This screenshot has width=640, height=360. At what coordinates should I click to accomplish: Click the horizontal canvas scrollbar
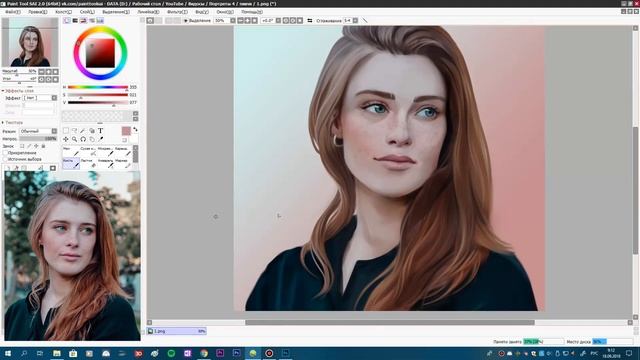point(390,322)
